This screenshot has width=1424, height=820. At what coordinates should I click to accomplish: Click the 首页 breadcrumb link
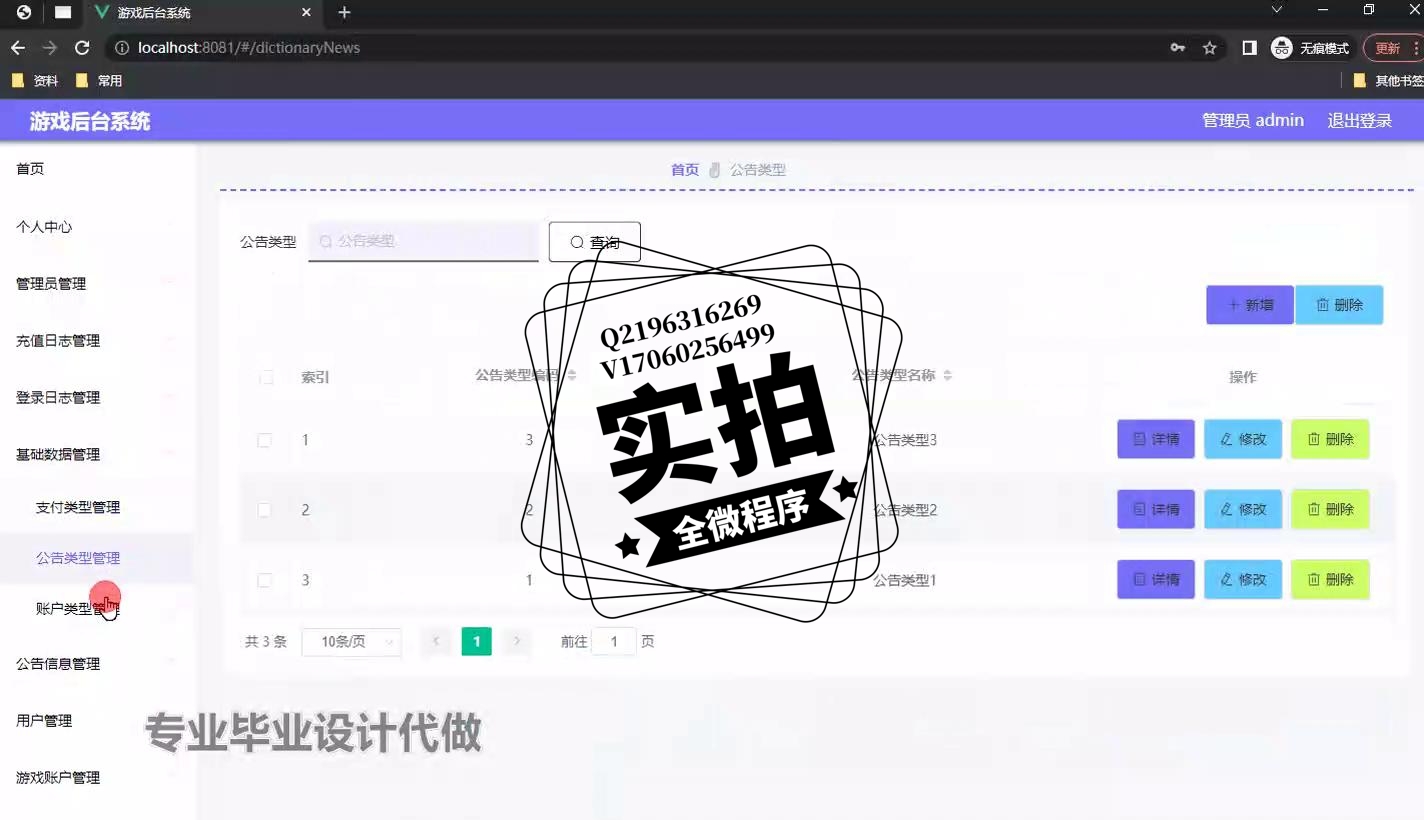[x=685, y=170]
